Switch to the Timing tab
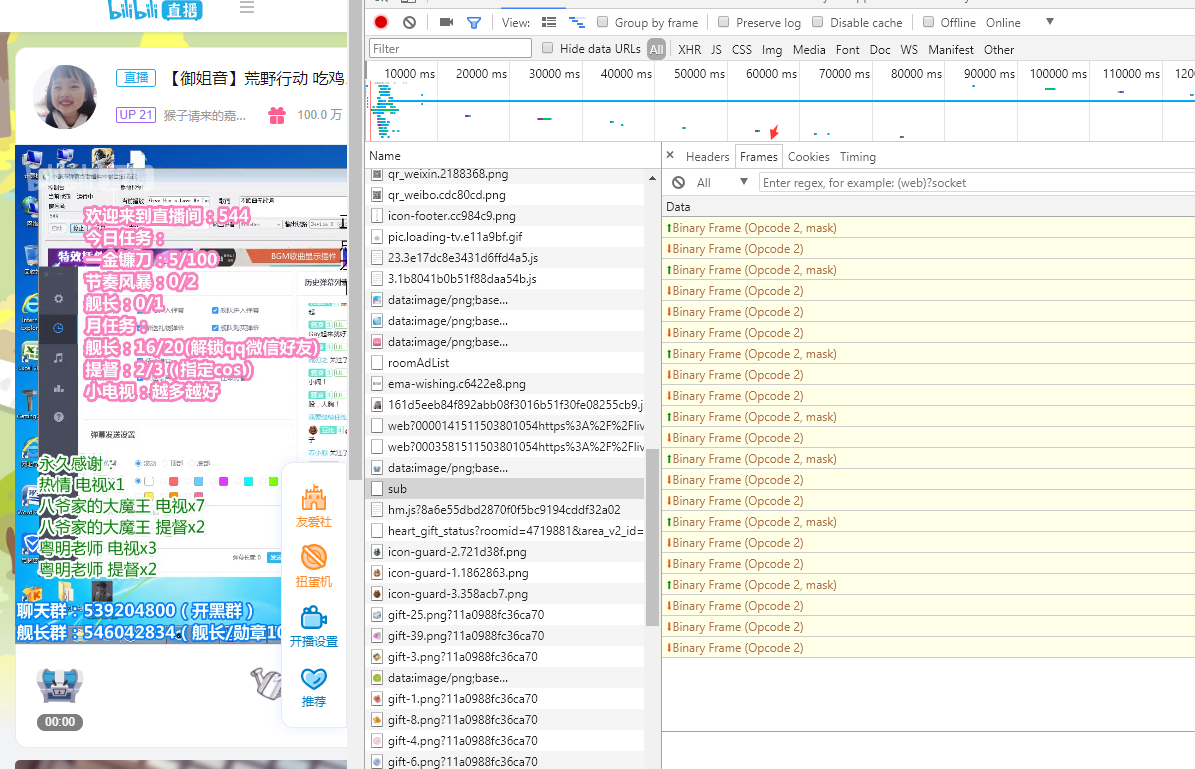This screenshot has width=1195, height=769. (x=857, y=157)
